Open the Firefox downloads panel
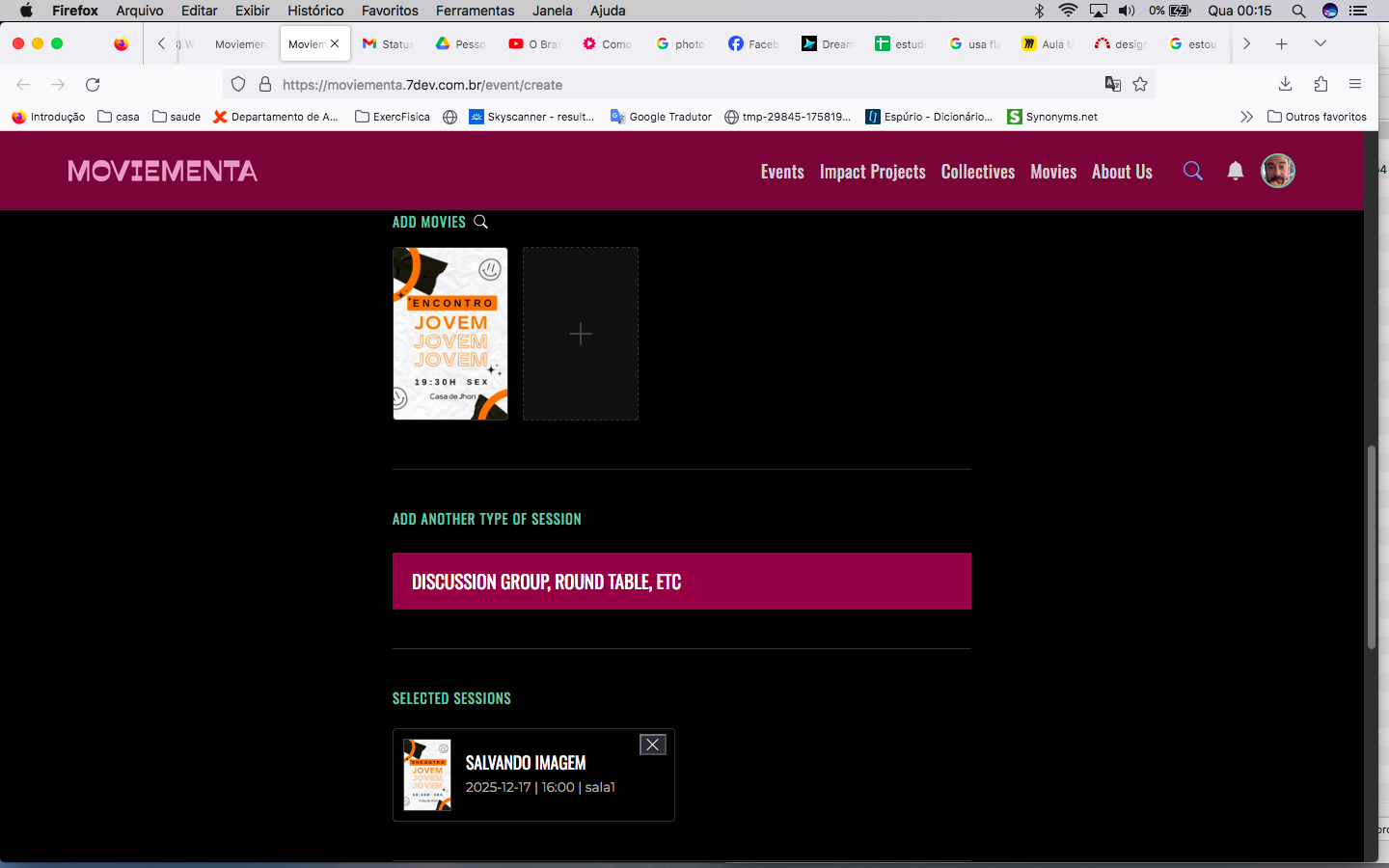Screen dimensions: 1389x868 [1285, 85]
